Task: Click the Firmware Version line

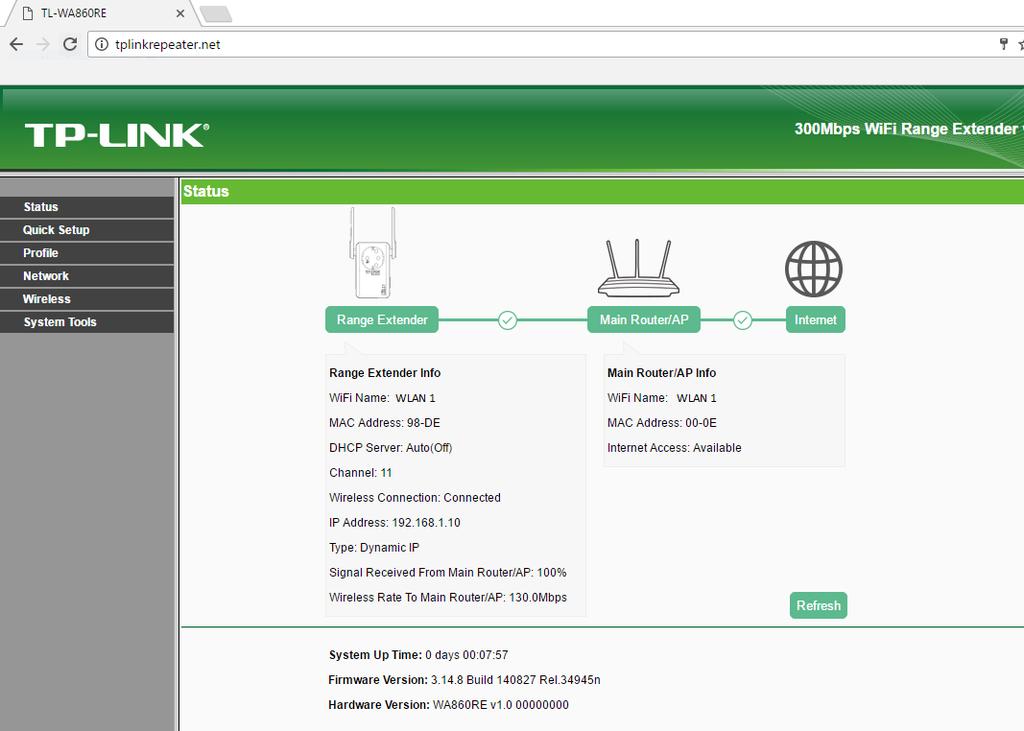Action: [464, 680]
